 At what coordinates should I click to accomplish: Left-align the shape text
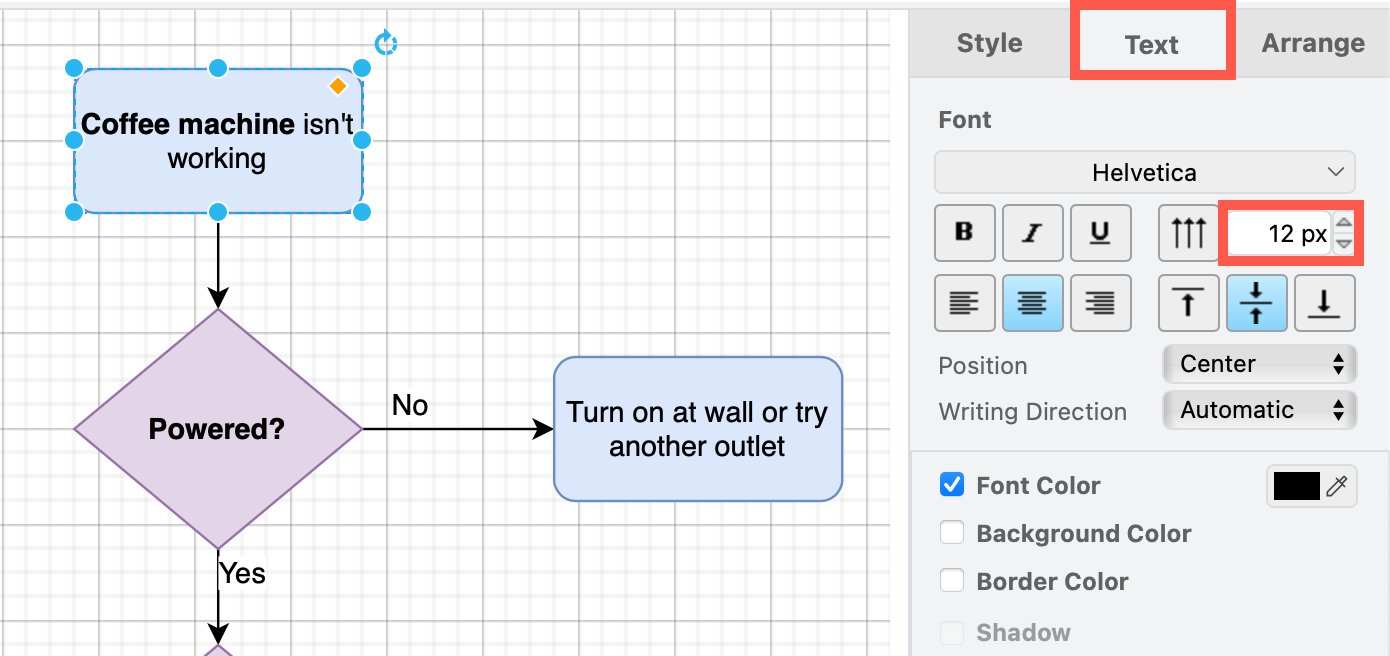tap(964, 303)
